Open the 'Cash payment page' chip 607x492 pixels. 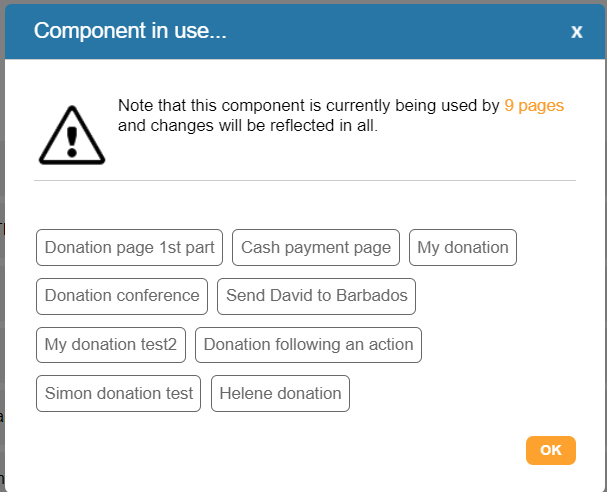coord(316,247)
